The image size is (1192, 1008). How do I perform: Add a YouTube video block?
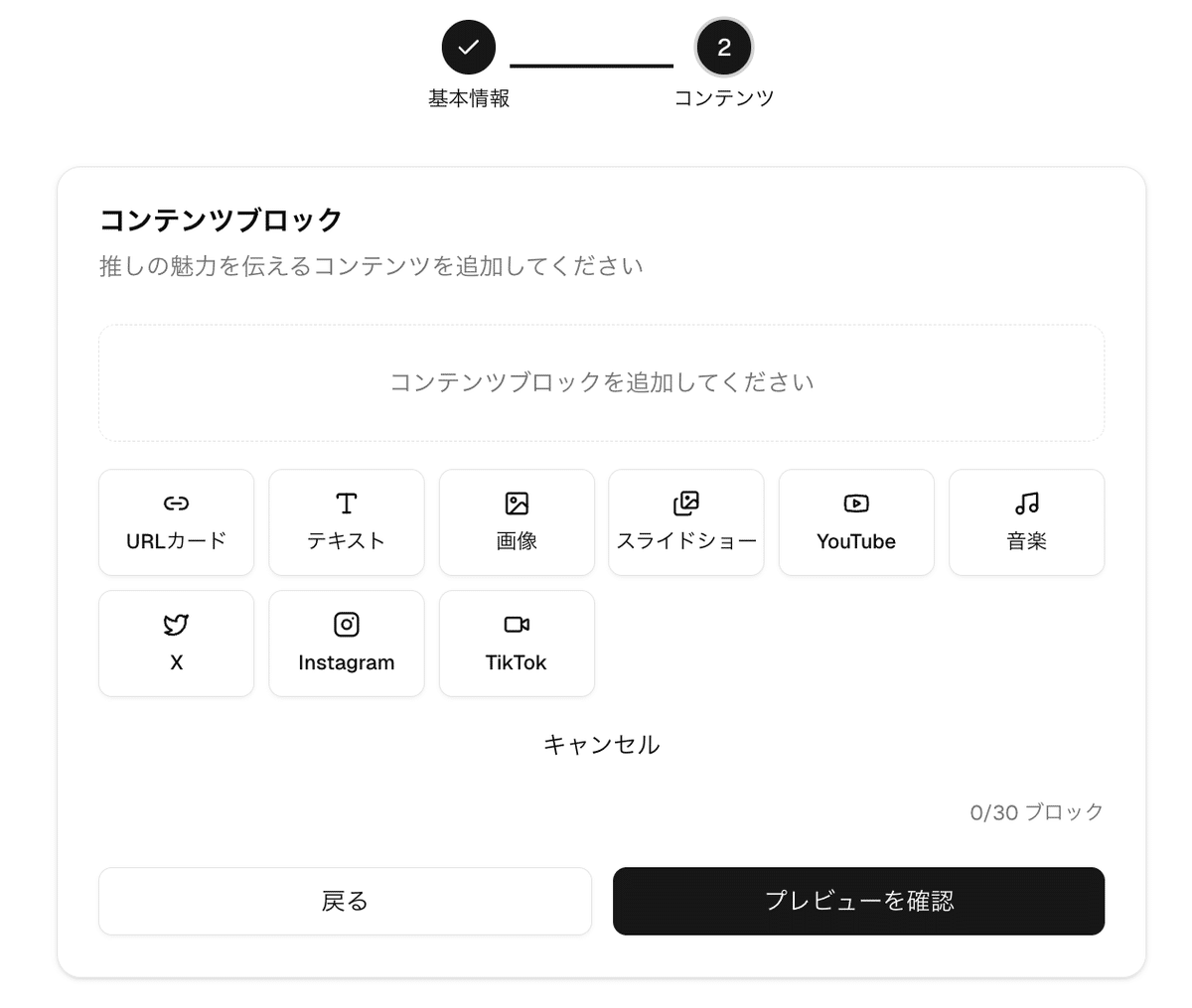(856, 522)
